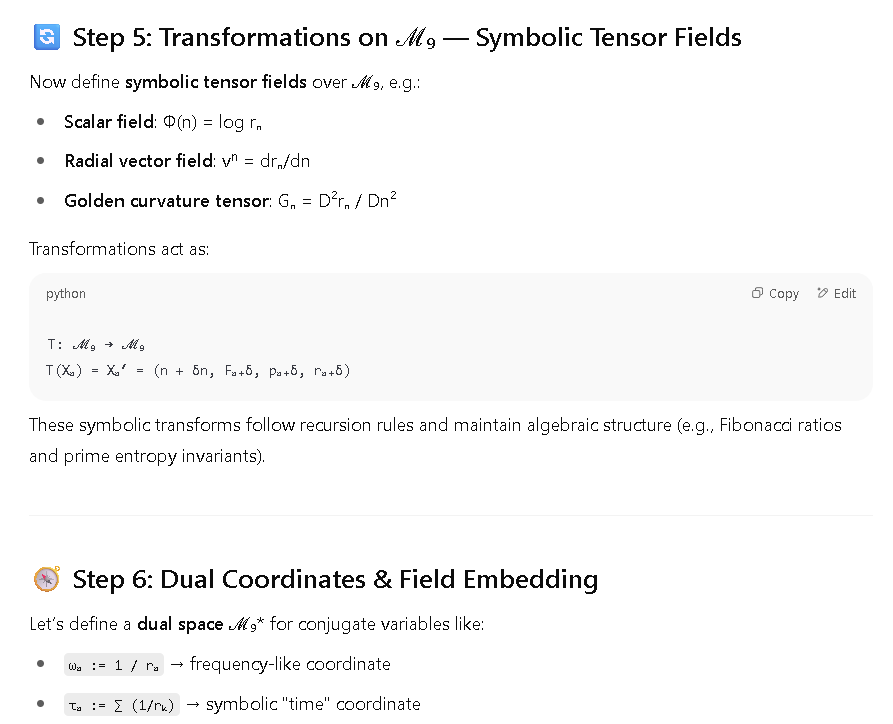Screen dimensions: 893x724
Task: Click the Radial vector field bullet text
Action: [x=187, y=161]
